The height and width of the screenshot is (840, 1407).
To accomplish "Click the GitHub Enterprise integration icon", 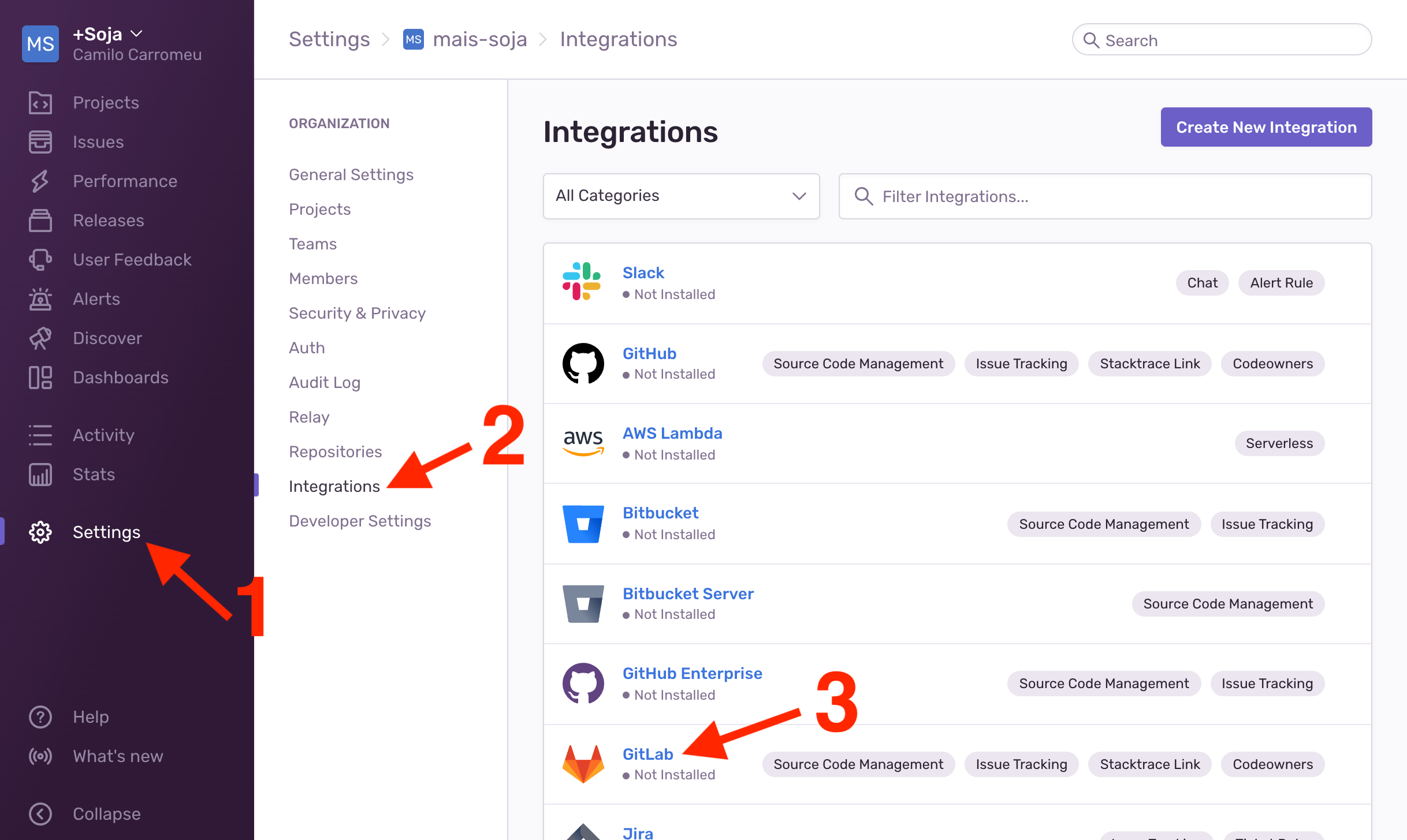I will [x=582, y=683].
